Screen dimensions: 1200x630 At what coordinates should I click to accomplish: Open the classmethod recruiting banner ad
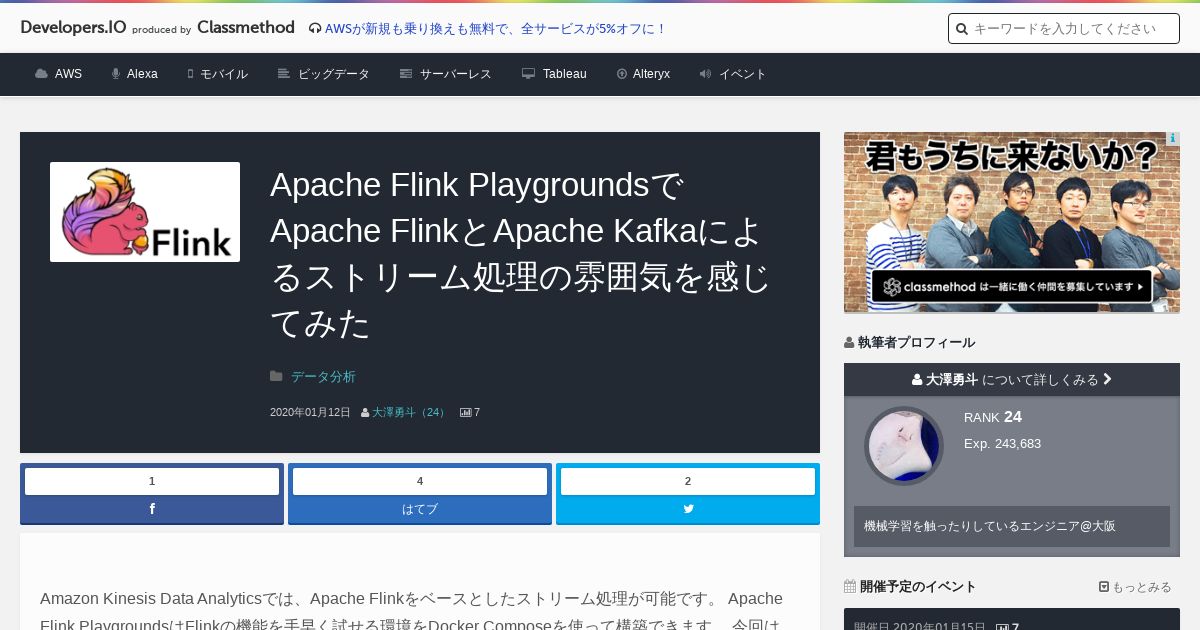1012,222
